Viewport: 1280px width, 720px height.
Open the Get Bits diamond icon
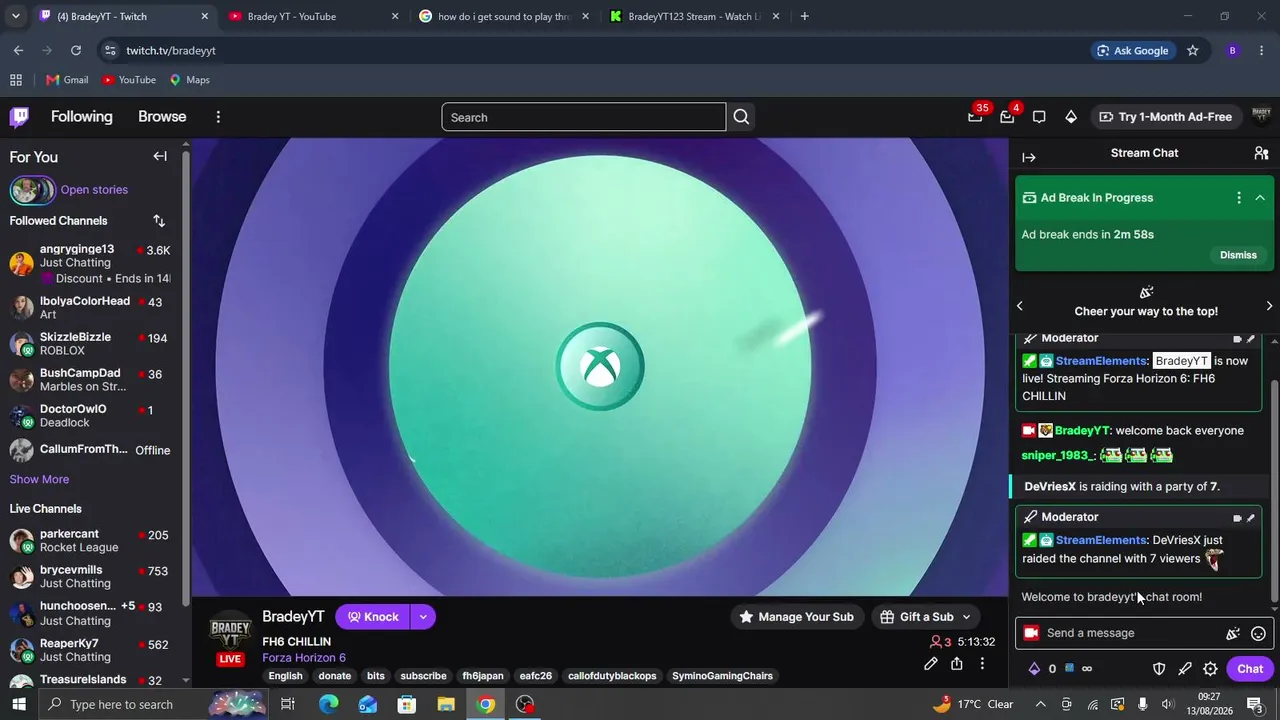click(x=1071, y=117)
